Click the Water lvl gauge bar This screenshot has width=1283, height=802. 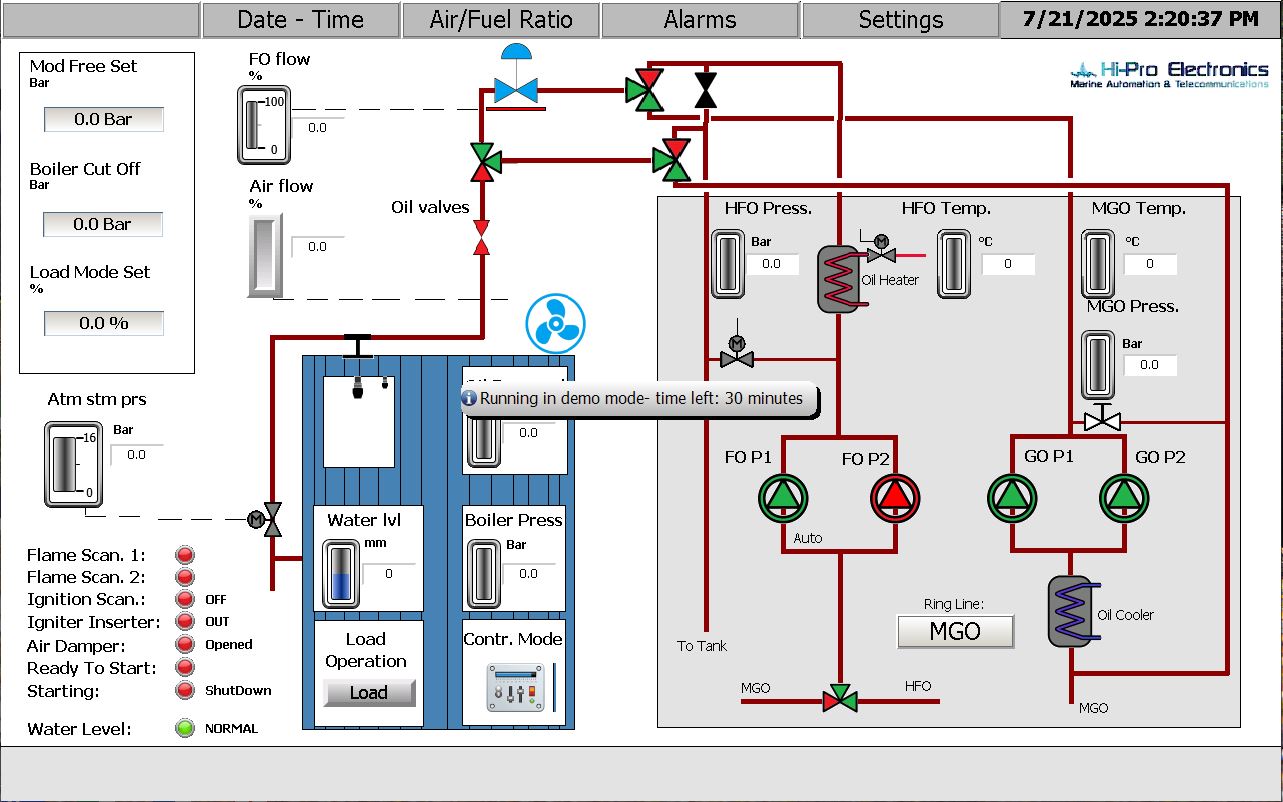click(340, 575)
